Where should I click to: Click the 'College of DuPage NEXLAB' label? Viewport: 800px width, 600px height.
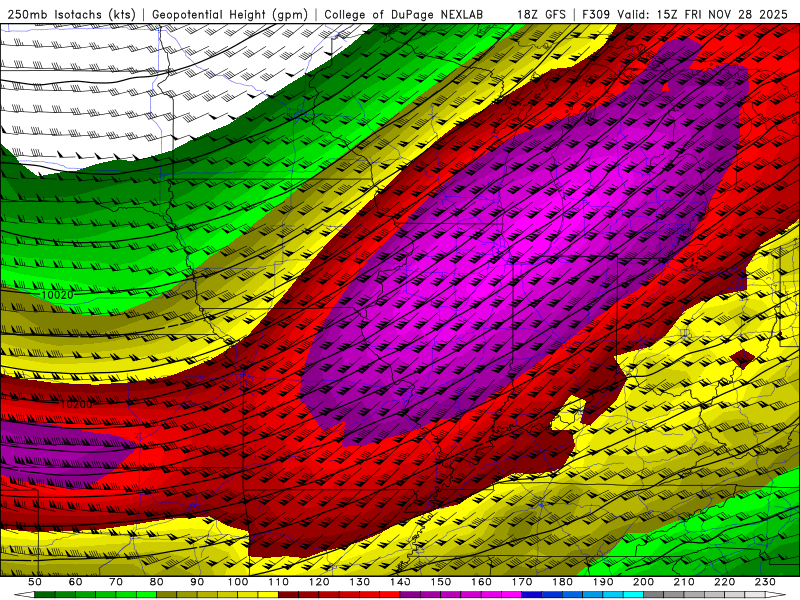click(403, 14)
